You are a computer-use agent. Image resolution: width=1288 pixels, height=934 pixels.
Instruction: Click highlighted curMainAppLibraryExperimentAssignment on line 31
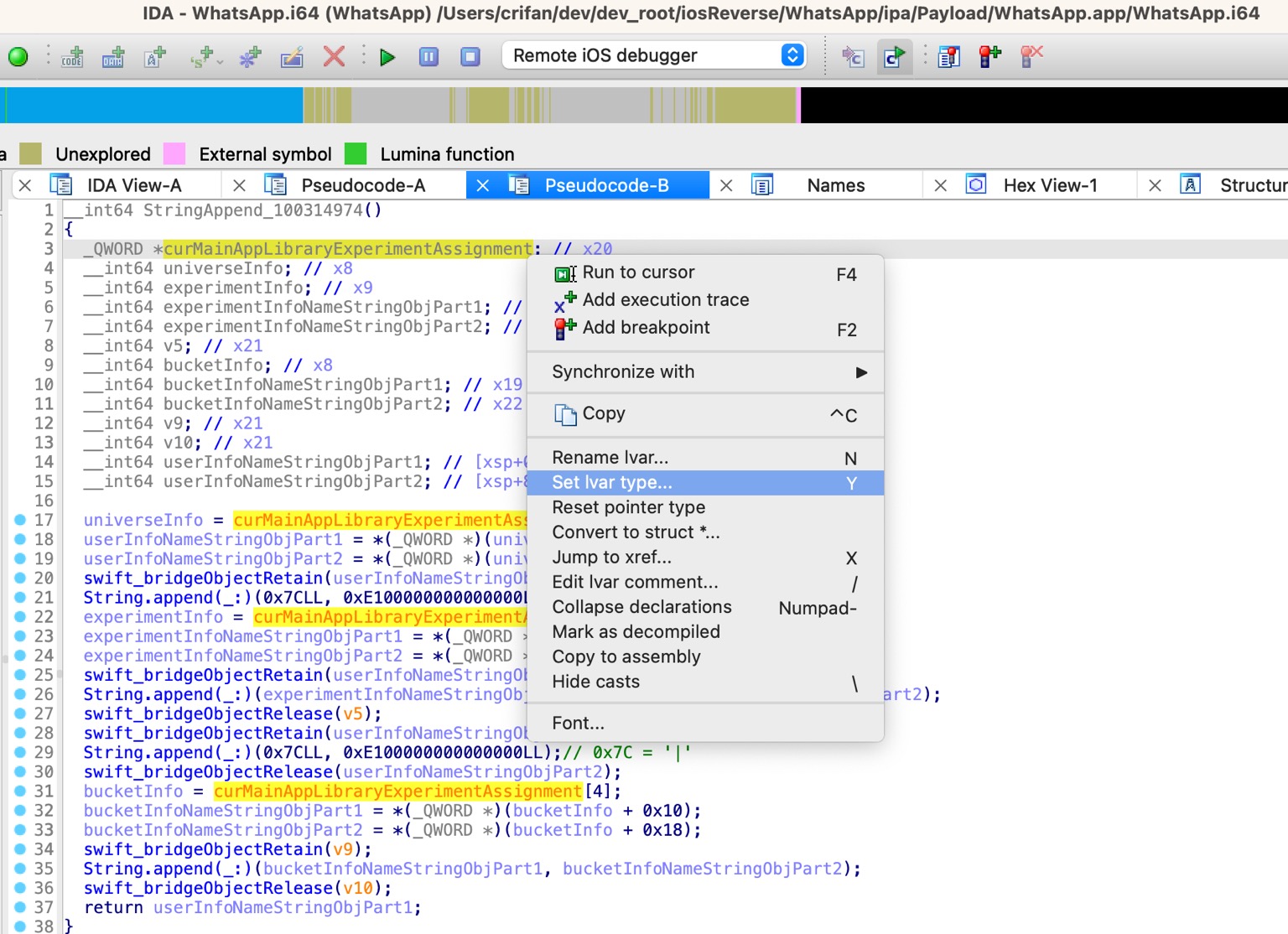coord(397,791)
